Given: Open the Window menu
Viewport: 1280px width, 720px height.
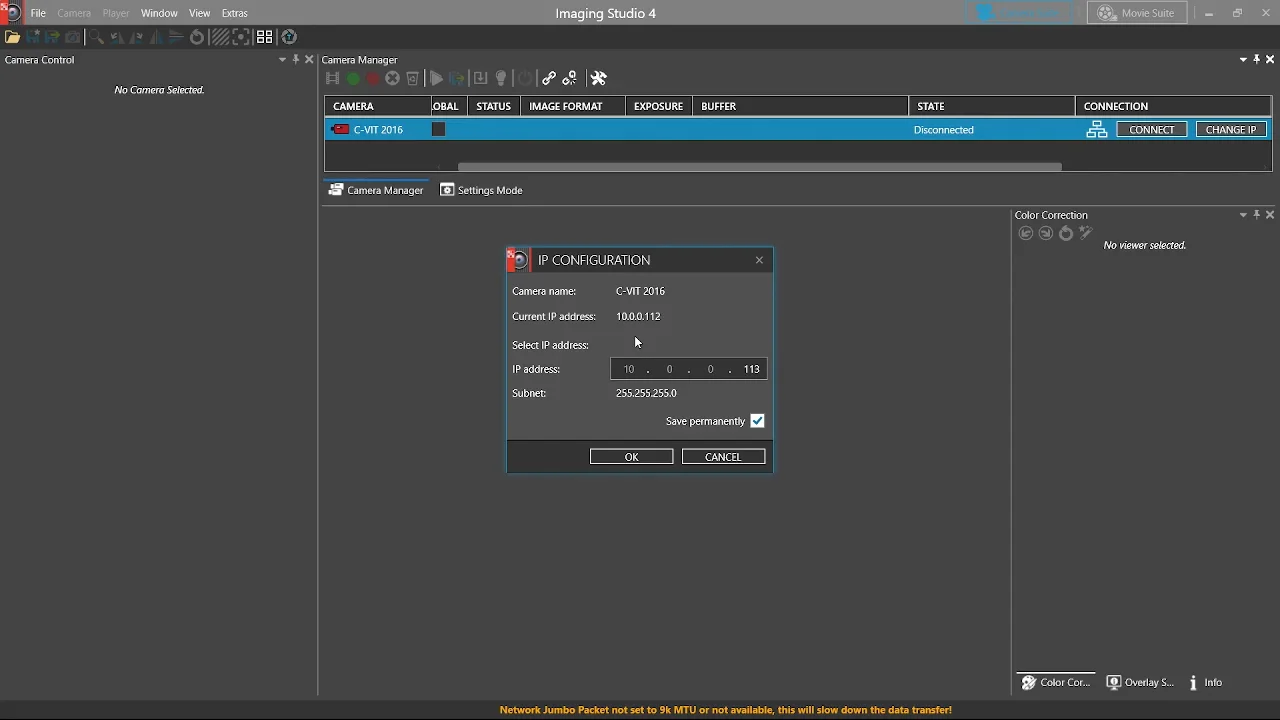Looking at the screenshot, I should pyautogui.click(x=159, y=13).
